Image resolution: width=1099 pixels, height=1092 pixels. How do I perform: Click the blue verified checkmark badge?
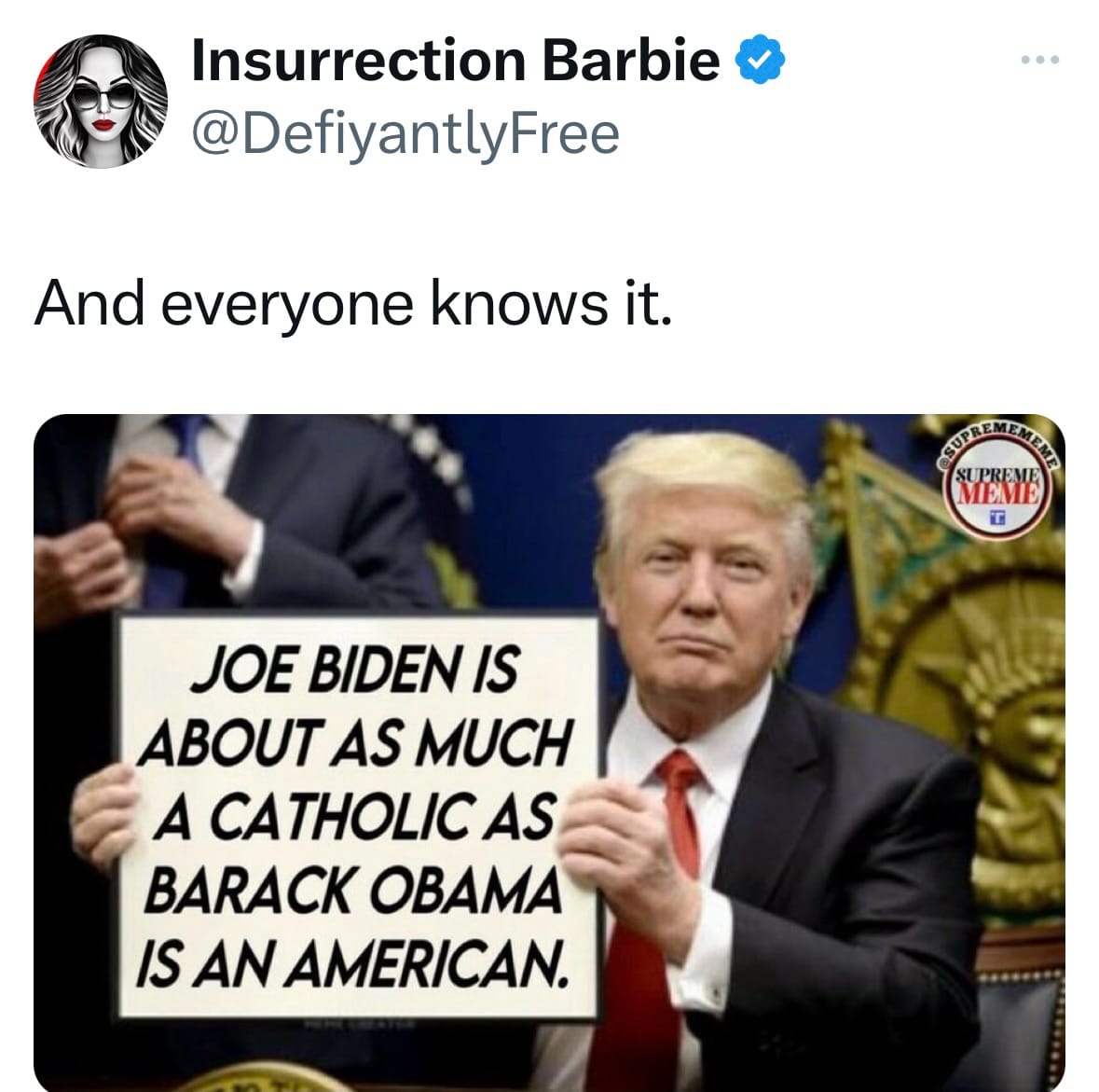pos(760,61)
